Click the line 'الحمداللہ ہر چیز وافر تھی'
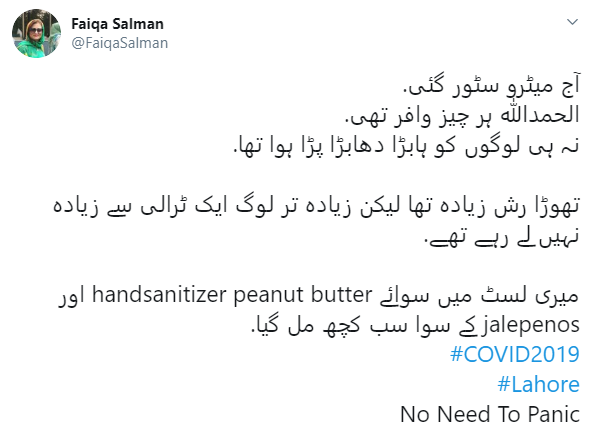The width and height of the screenshot is (592, 437). click(x=462, y=116)
